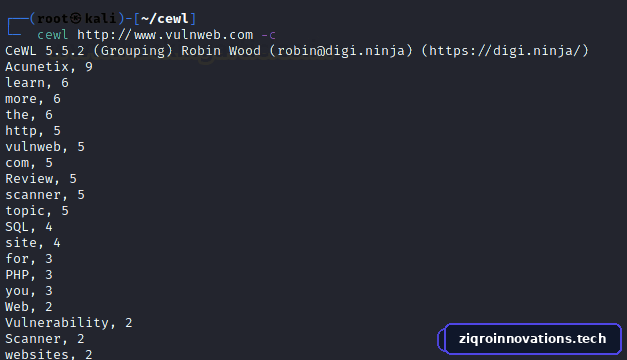Screen dimensions: 627x360
Task: Click the SQL, 4 output line
Action: (x=29, y=227)
